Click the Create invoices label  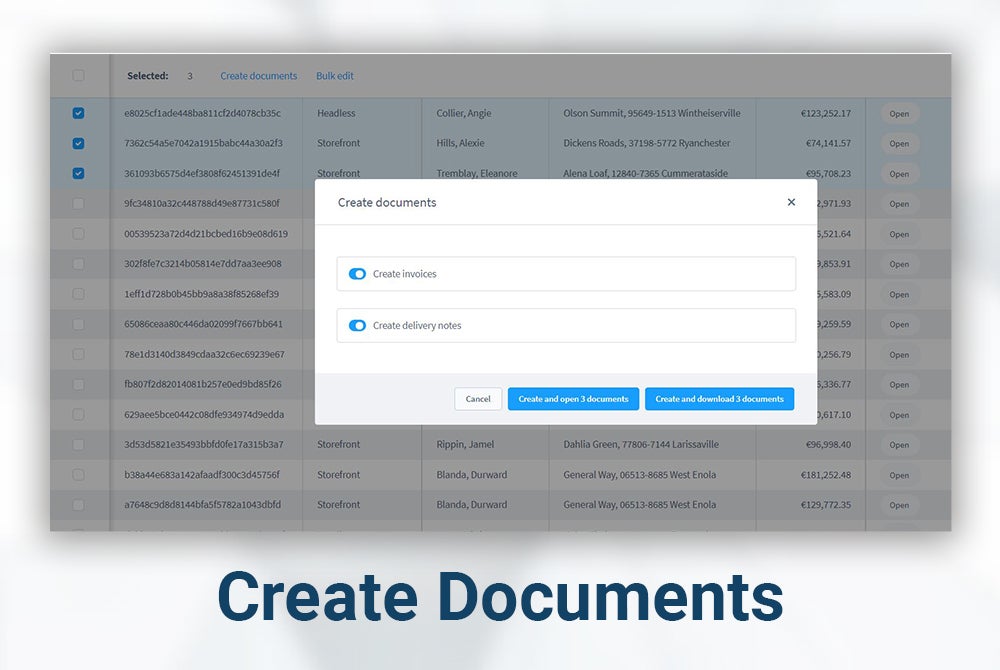[x=404, y=273]
